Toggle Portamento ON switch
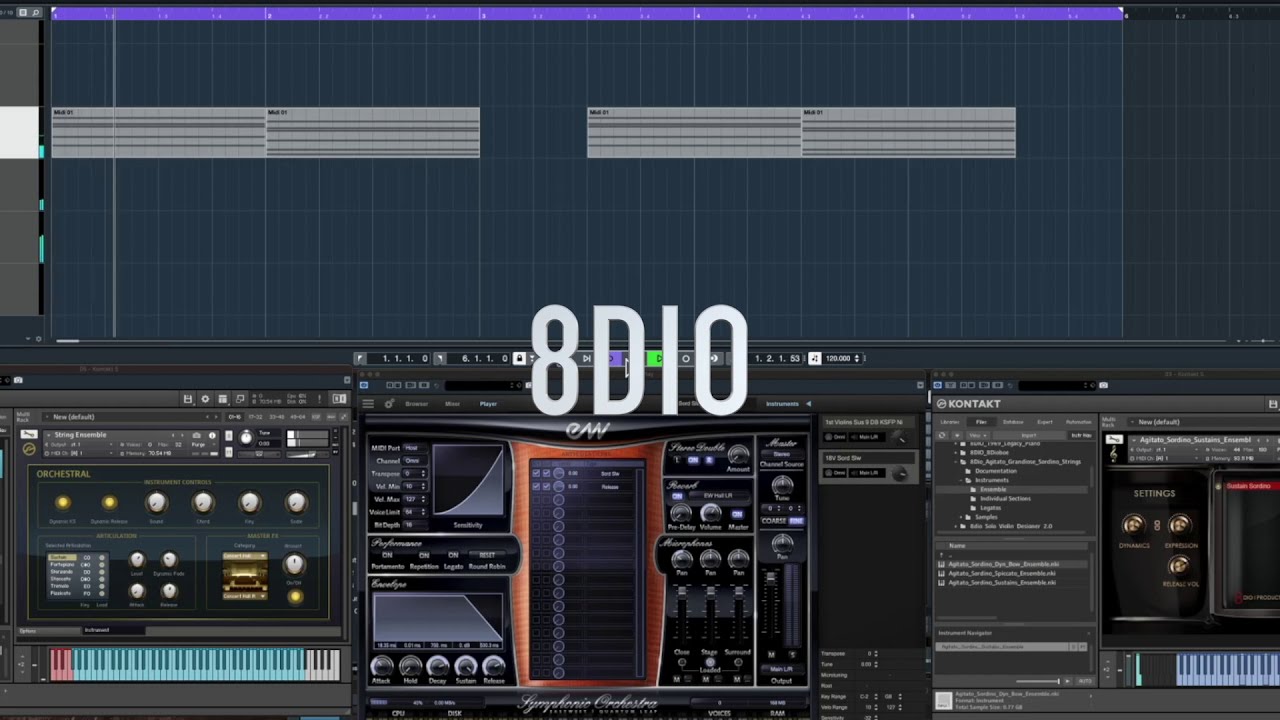1280x720 pixels. (387, 555)
